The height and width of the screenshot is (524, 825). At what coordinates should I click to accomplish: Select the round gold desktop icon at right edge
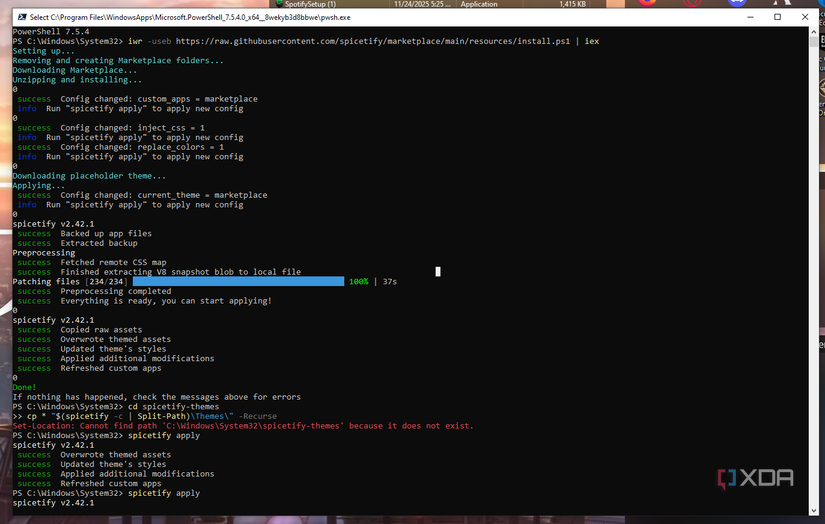[822, 88]
